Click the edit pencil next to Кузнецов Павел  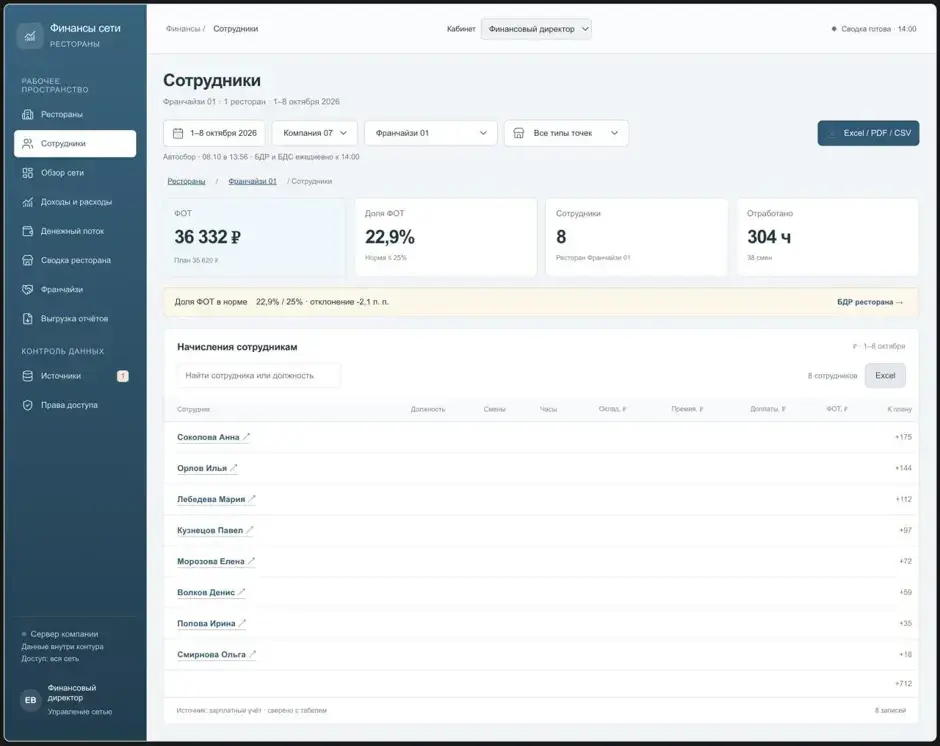pyautogui.click(x=249, y=530)
